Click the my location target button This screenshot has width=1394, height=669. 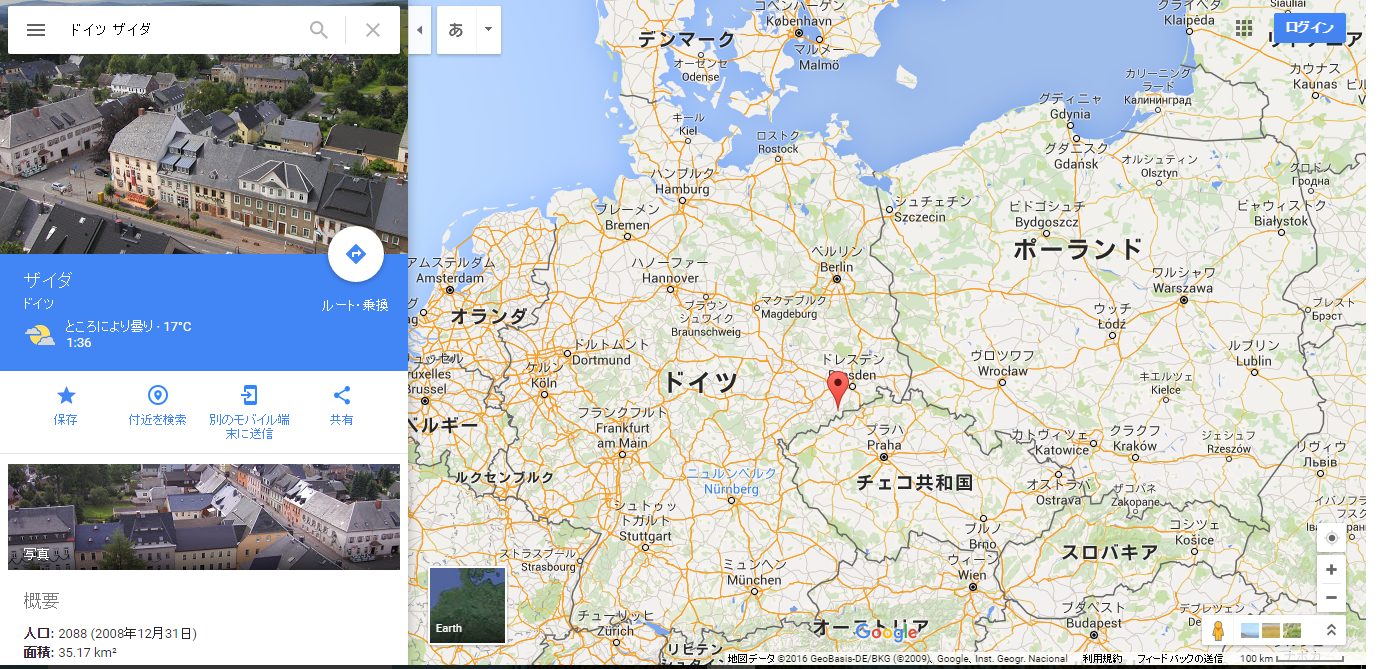[1331, 538]
